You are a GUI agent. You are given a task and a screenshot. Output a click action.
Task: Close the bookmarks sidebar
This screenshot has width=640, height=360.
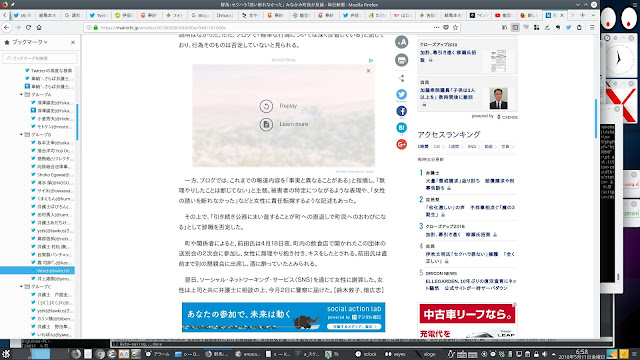[73, 42]
